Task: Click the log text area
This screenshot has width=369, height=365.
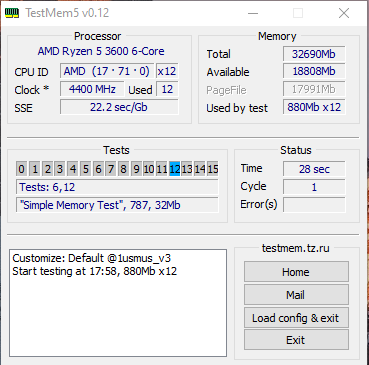Action: (118, 303)
